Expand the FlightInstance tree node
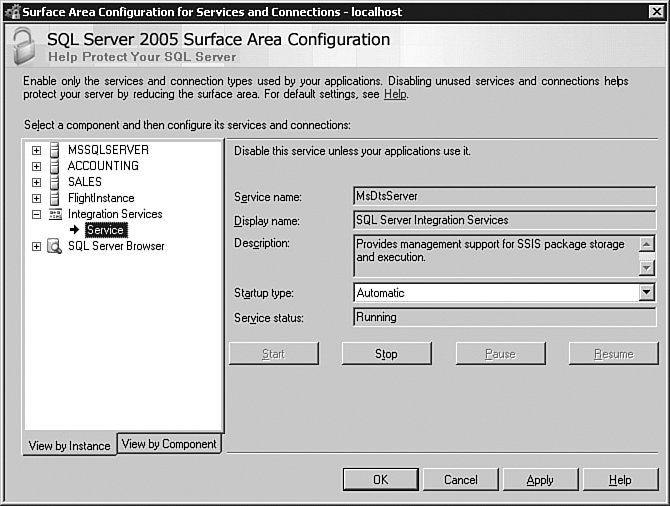The image size is (670, 506). coord(36,198)
